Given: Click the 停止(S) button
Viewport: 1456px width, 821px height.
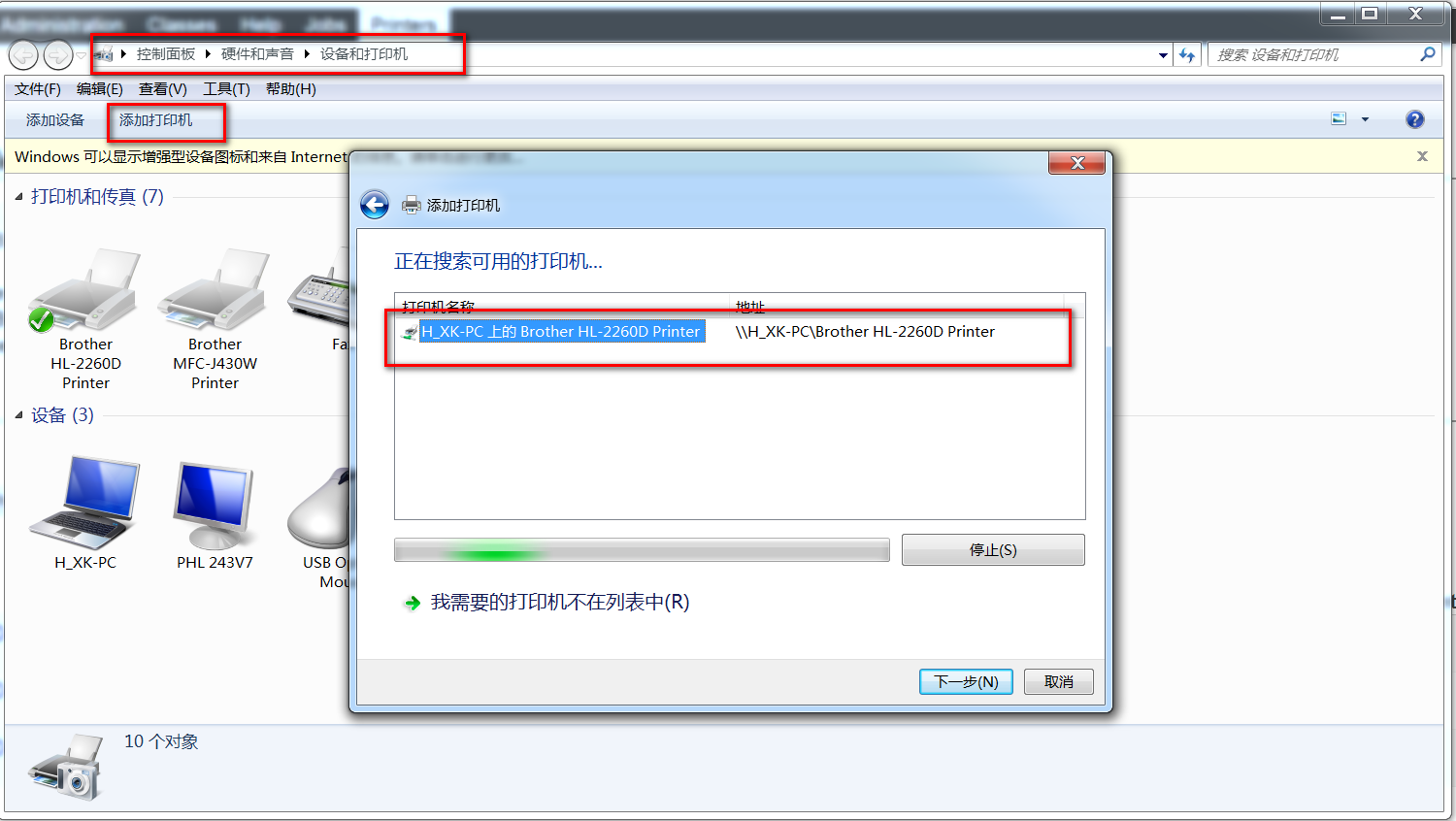Looking at the screenshot, I should (x=993, y=549).
